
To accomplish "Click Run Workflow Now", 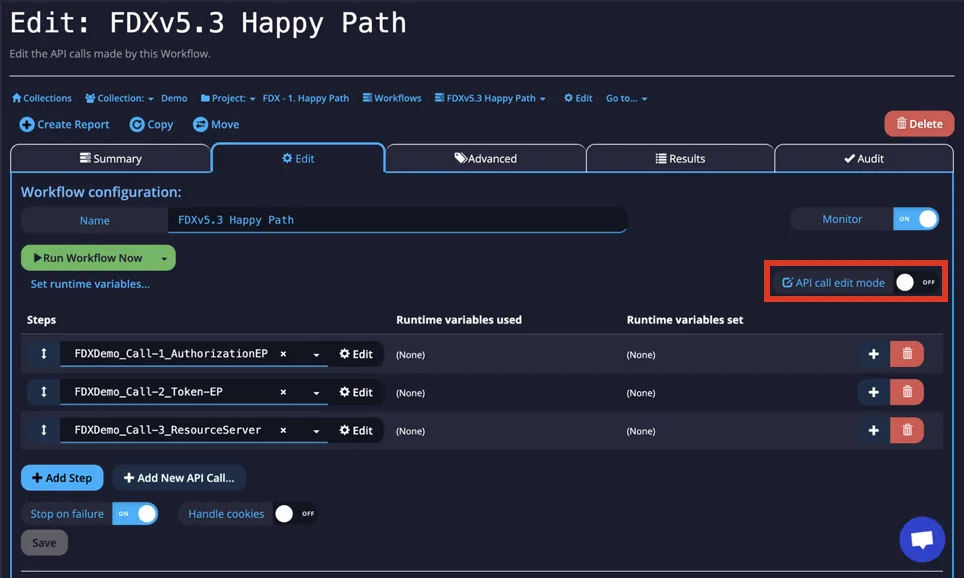I will tap(88, 258).
